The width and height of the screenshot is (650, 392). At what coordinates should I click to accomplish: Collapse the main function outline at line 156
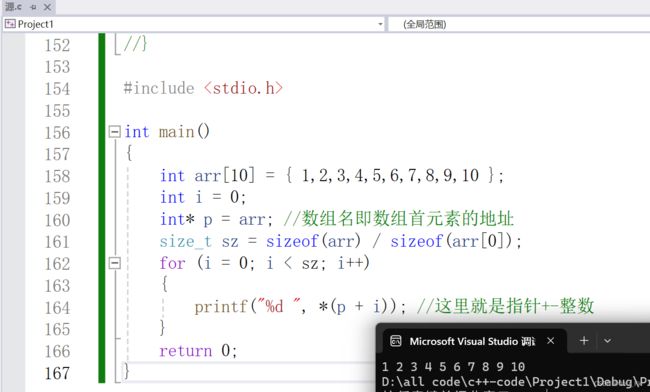pyautogui.click(x=114, y=132)
